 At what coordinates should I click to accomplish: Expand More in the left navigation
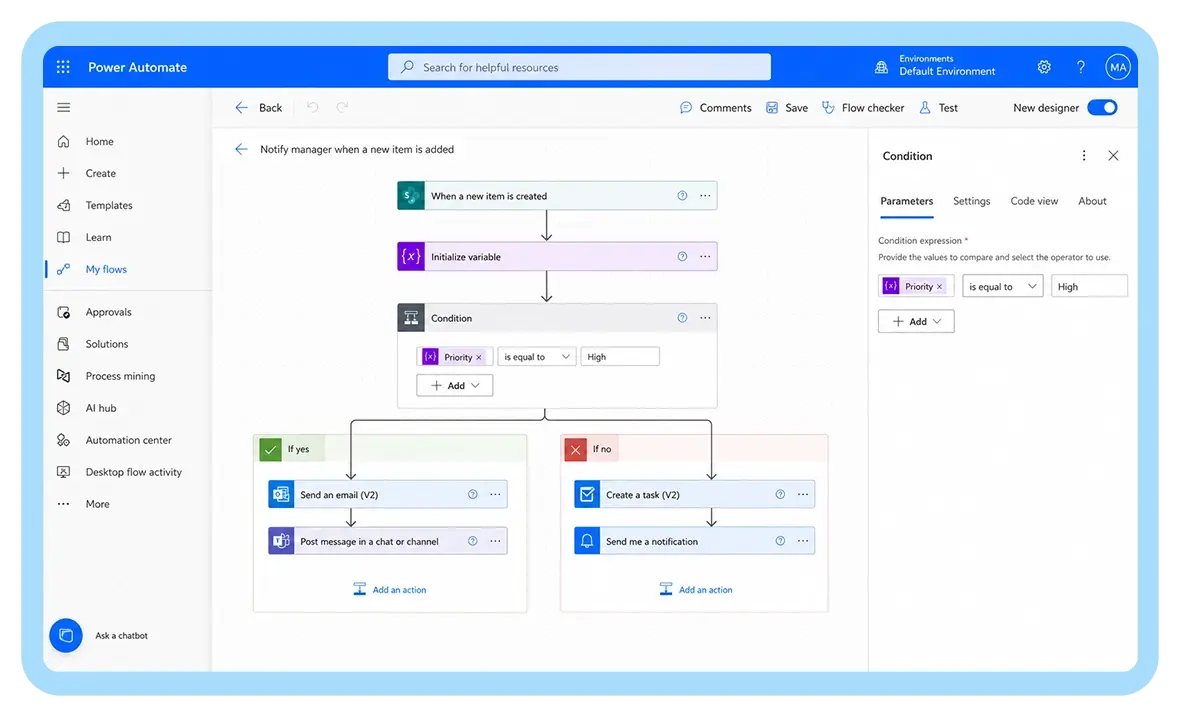[97, 504]
